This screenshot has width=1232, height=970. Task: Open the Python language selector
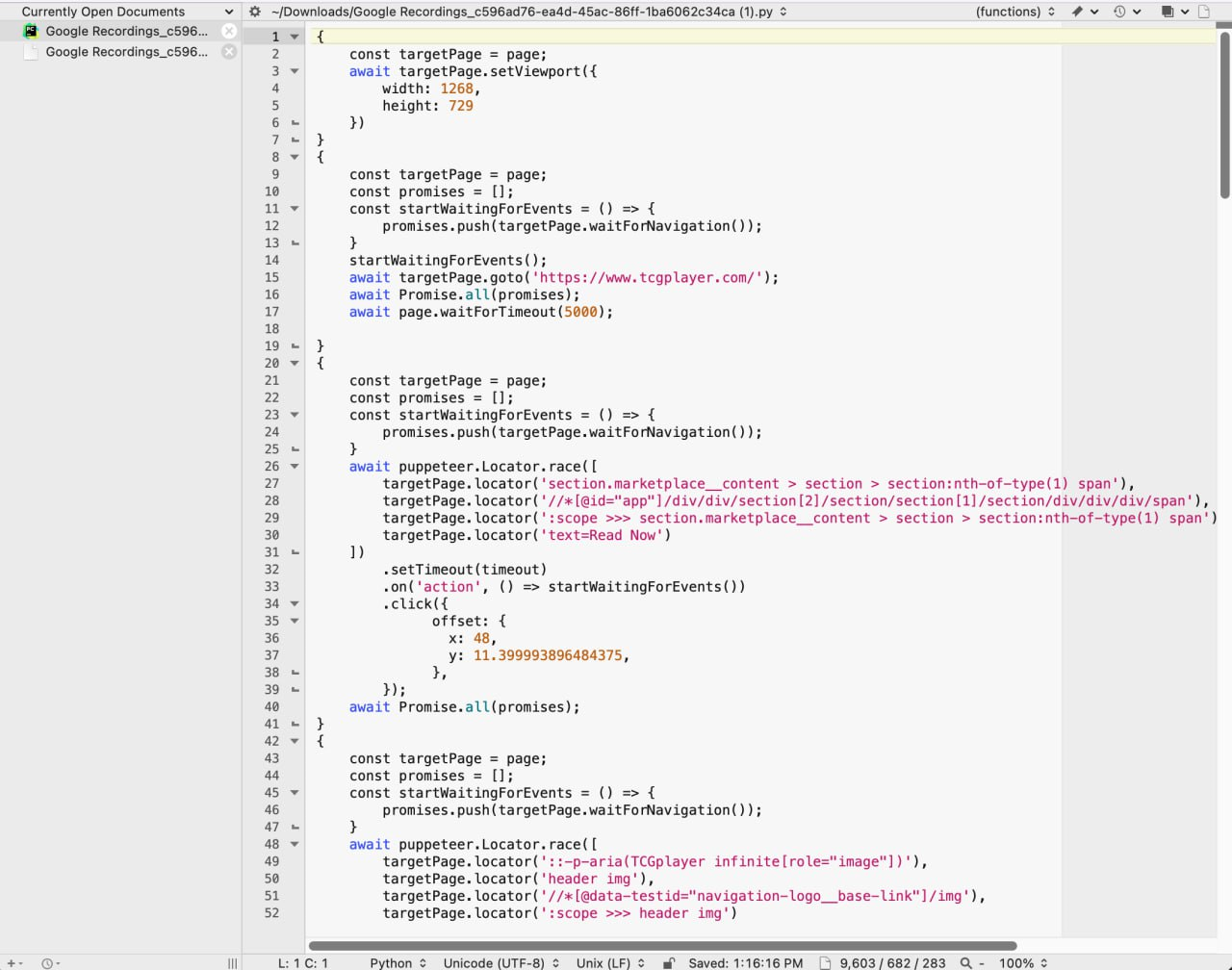(398, 962)
